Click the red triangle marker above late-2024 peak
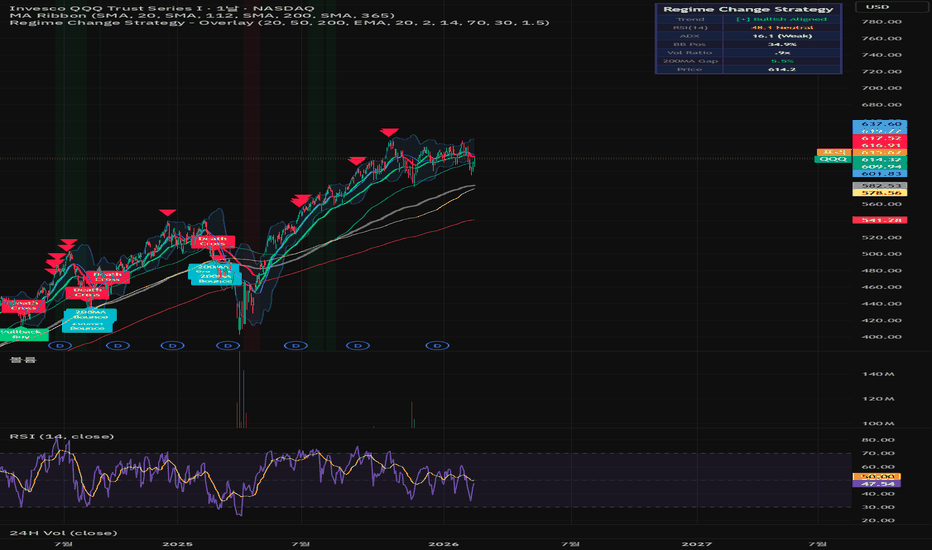This screenshot has width=932, height=550. (x=168, y=212)
